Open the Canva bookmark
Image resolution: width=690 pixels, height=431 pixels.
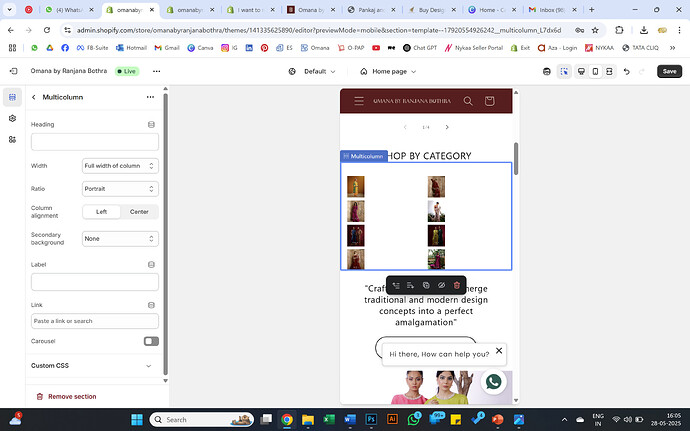(200, 48)
